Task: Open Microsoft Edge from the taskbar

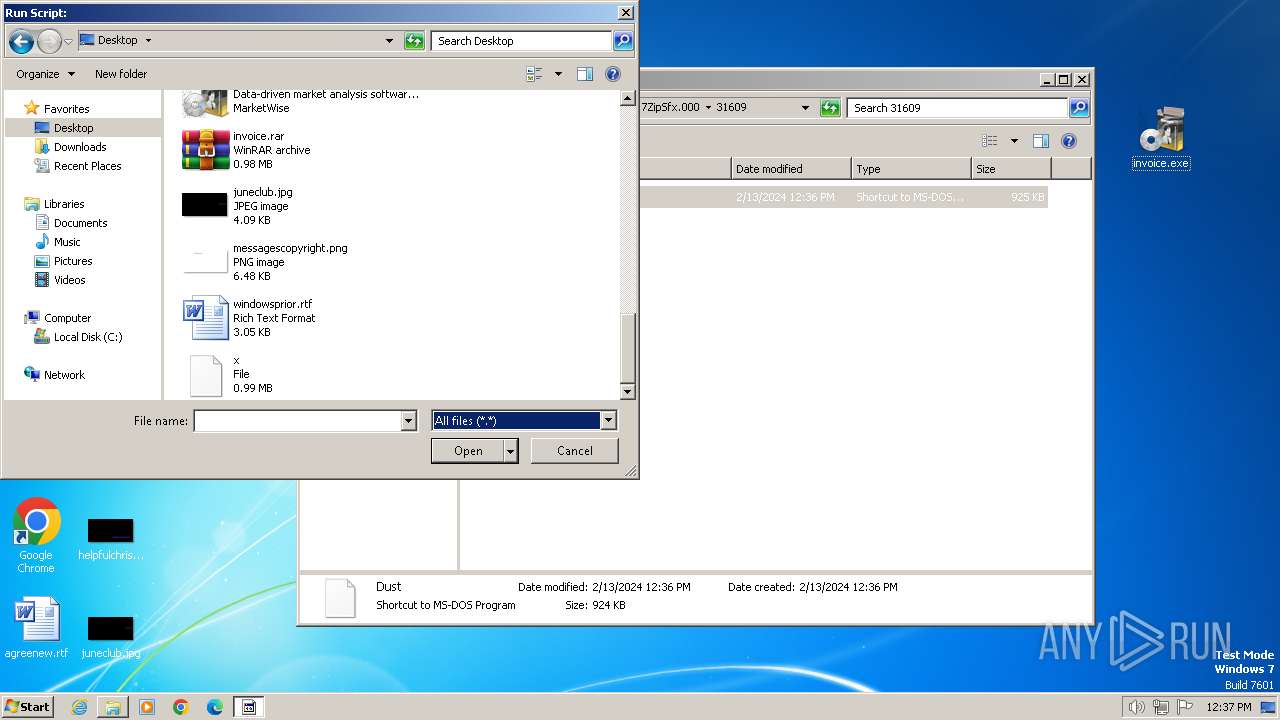Action: (x=215, y=707)
